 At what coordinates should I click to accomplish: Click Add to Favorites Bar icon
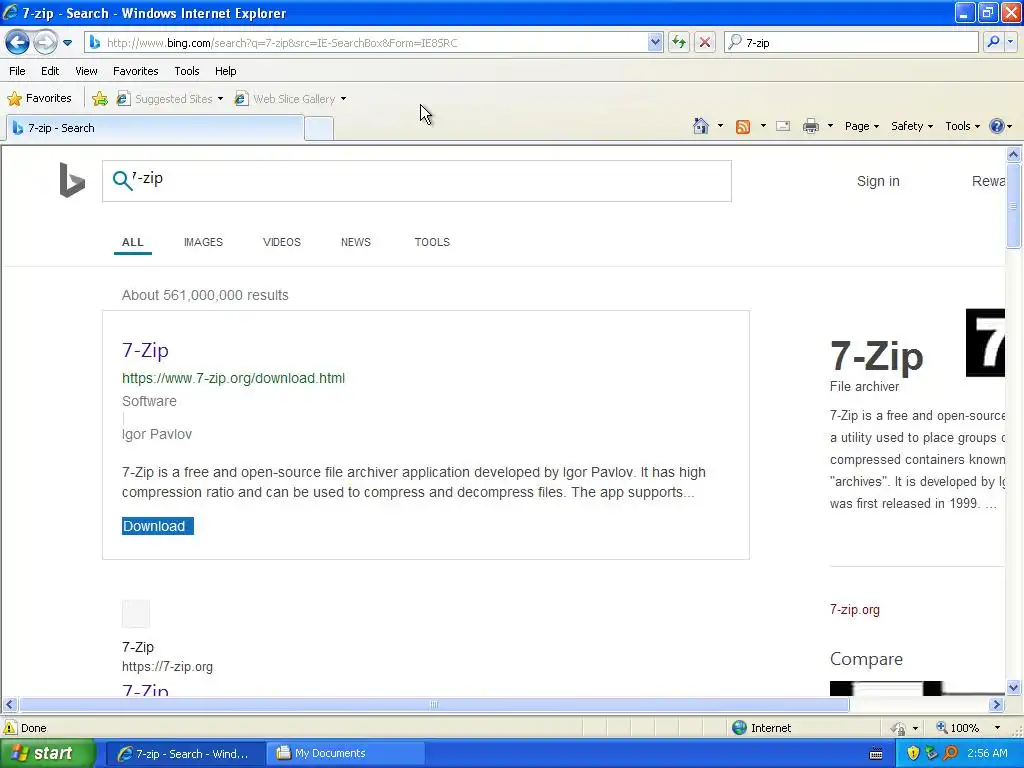[100, 99]
